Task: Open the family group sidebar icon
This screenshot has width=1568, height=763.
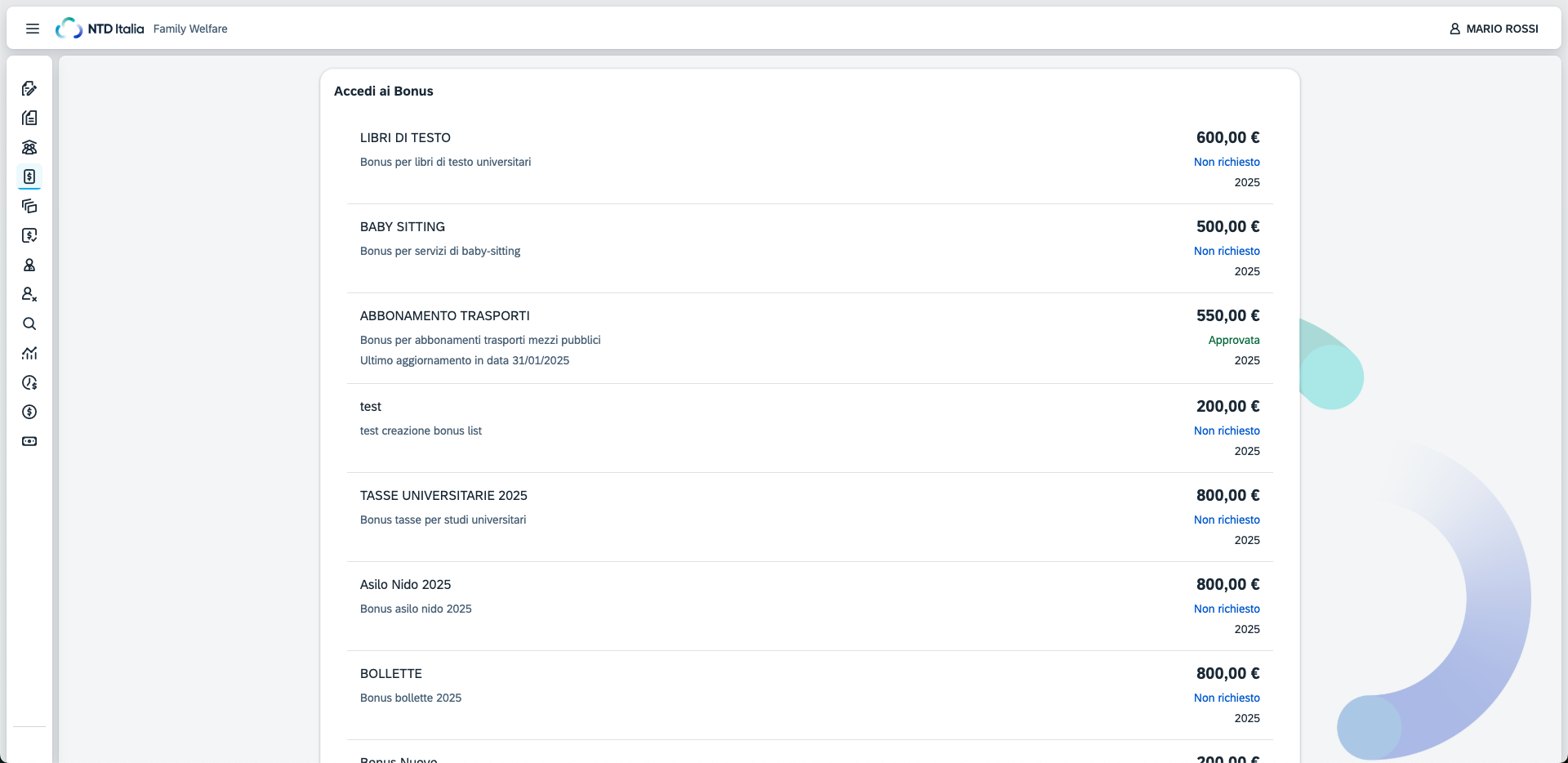Action: 29,147
